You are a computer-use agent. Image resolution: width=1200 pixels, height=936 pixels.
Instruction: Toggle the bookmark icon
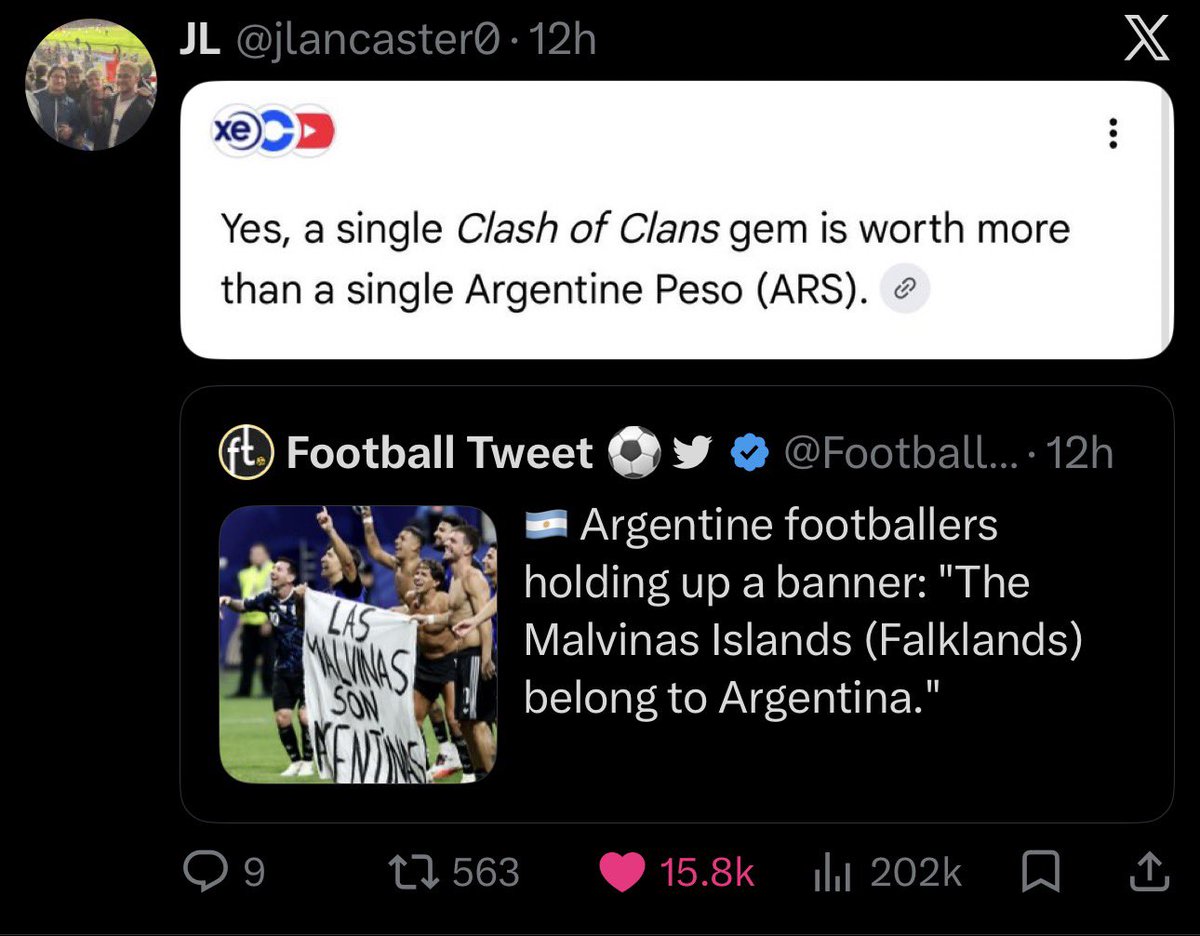pyautogui.click(x=1041, y=873)
